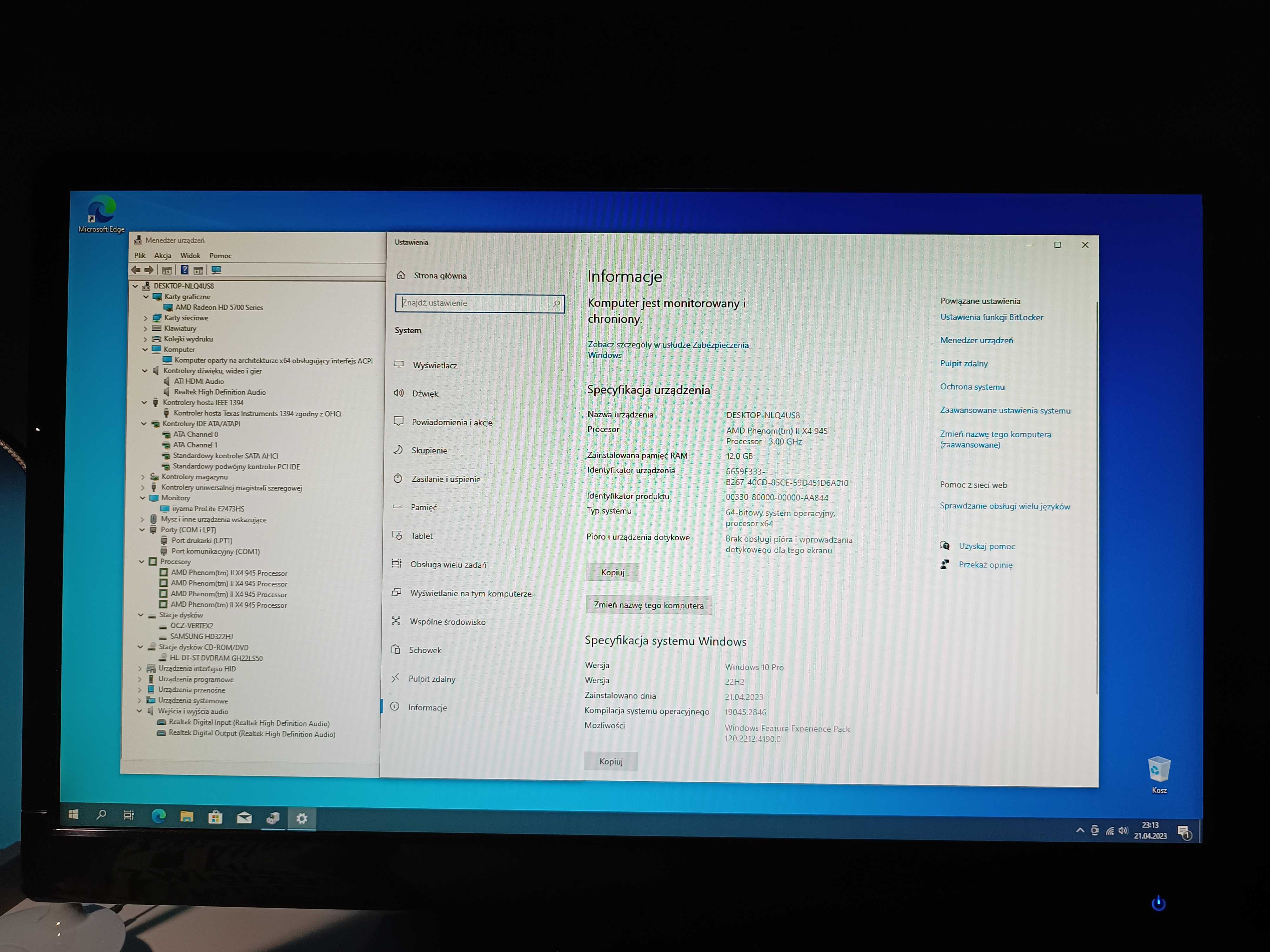
Task: Expand Karty sieciowe tree node
Action: pos(145,318)
